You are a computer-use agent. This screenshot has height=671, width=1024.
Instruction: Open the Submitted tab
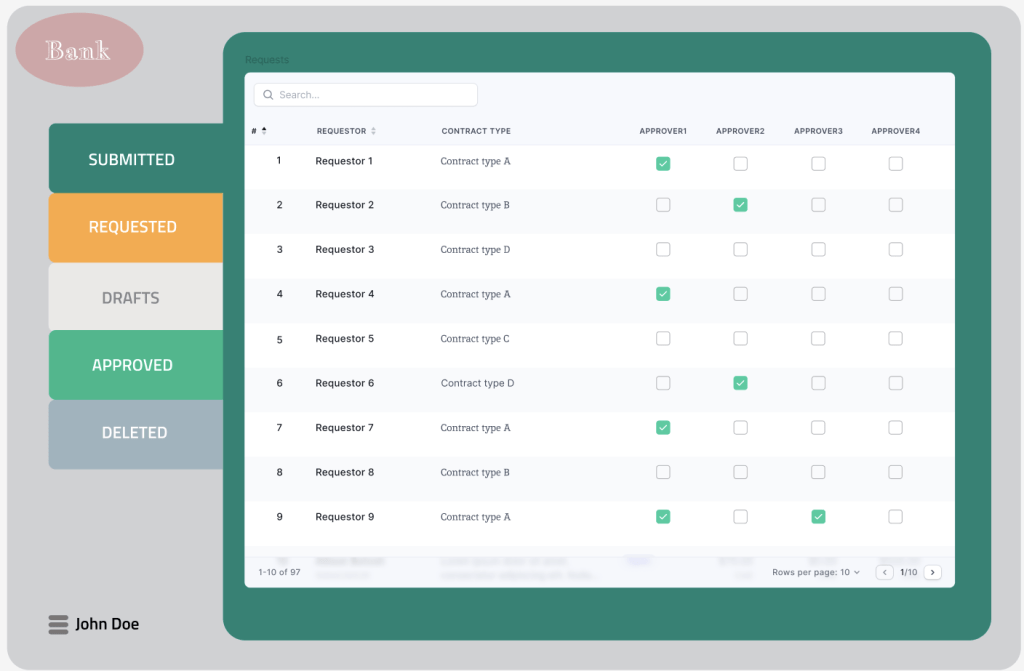coord(132,160)
